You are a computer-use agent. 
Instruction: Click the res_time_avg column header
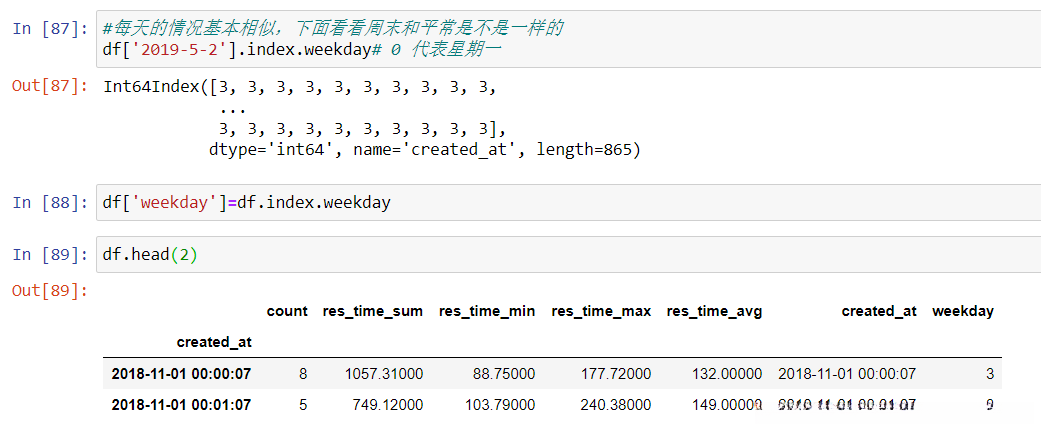(714, 311)
